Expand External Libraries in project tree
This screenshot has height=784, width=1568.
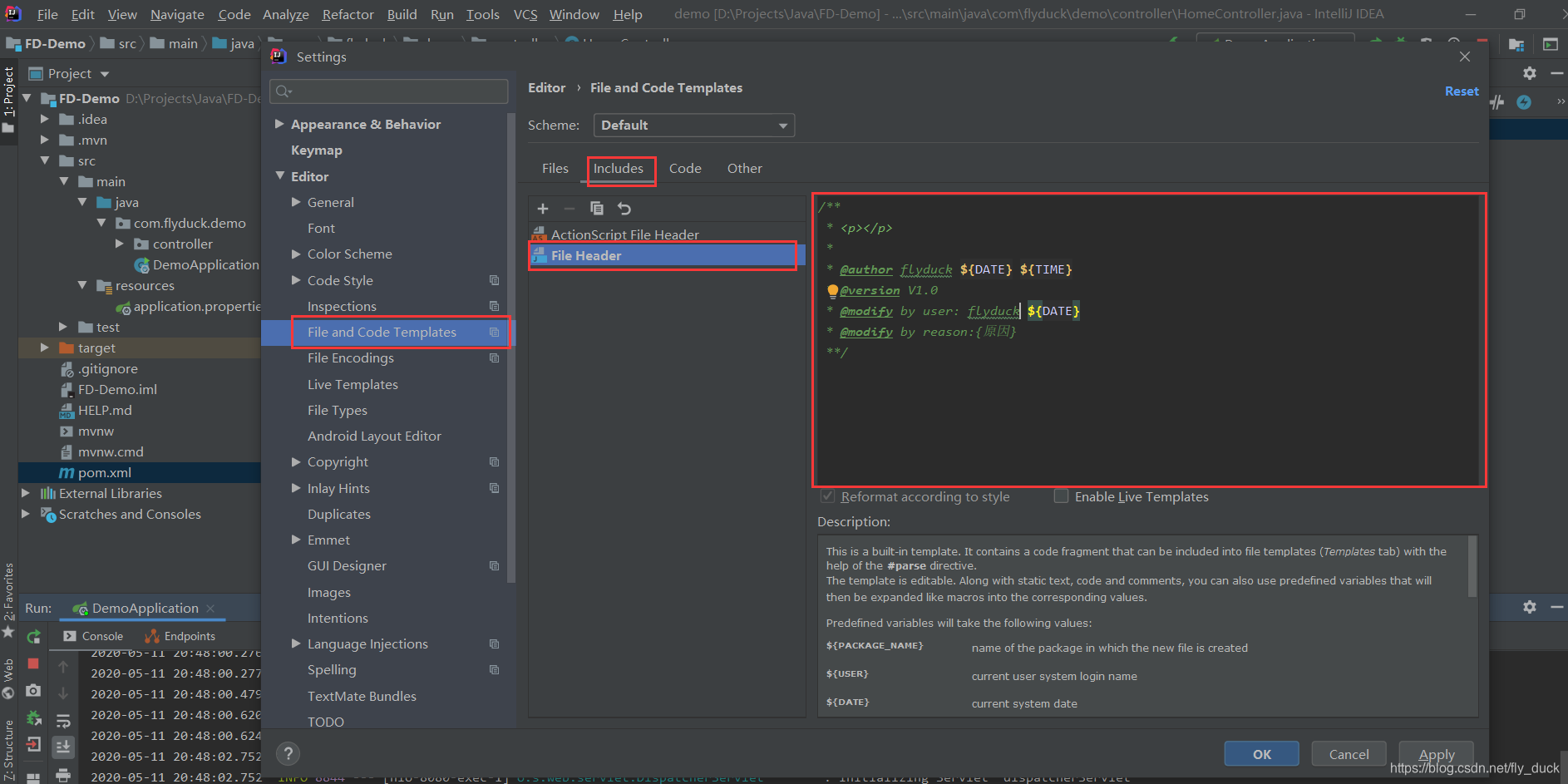26,493
